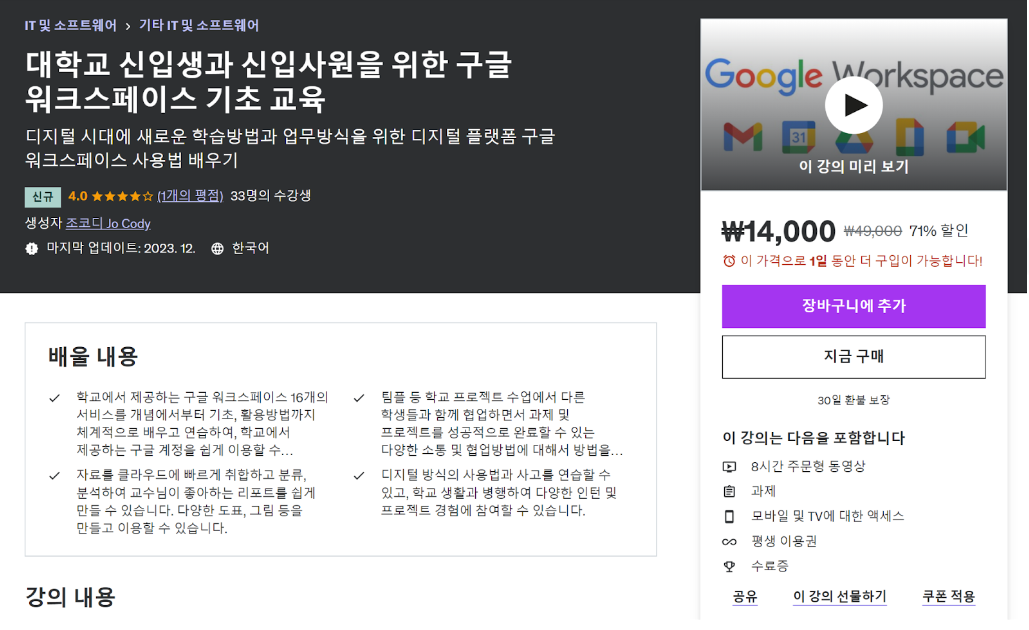This screenshot has height=630, width=1029.
Task: Click the 신규 badge
Action: pyautogui.click(x=43, y=196)
